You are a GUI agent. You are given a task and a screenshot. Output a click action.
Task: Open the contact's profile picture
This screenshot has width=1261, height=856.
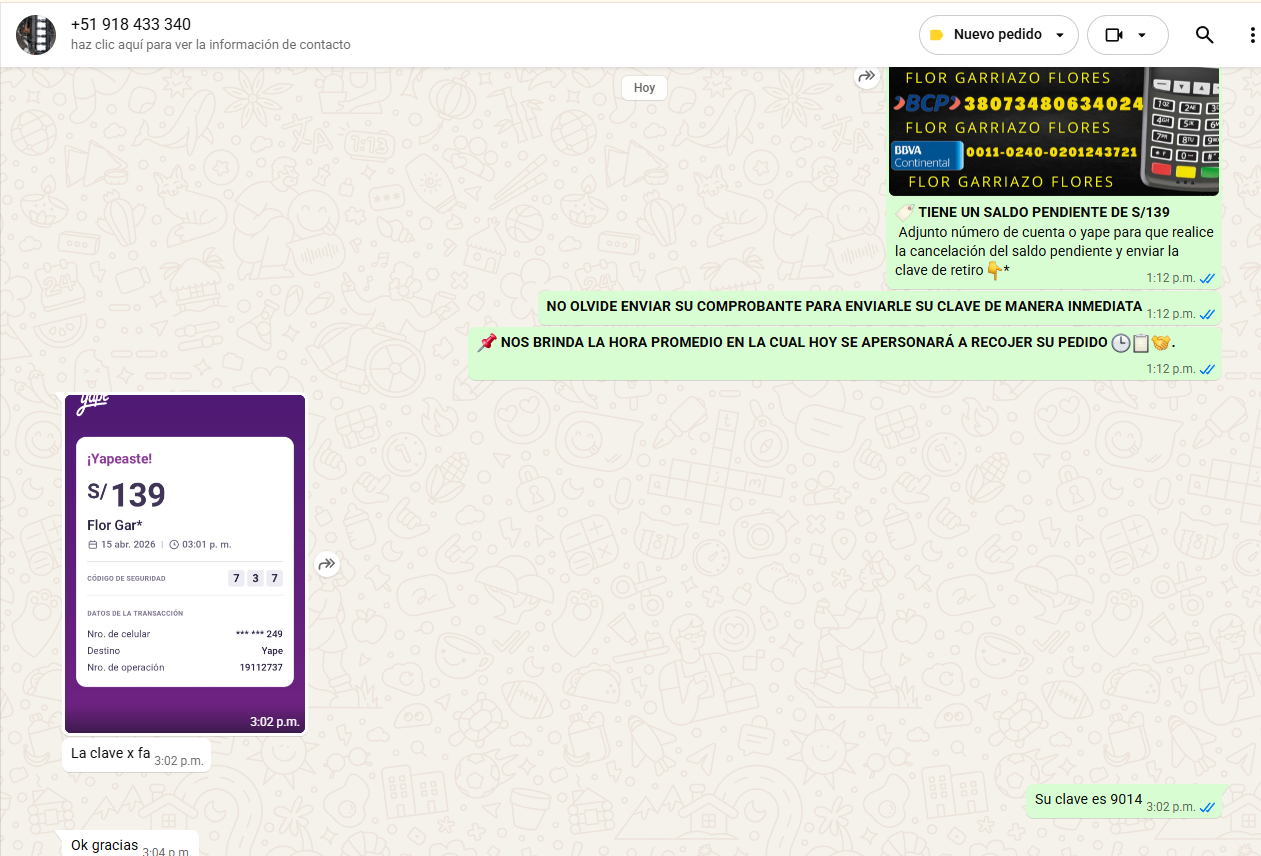pos(36,35)
